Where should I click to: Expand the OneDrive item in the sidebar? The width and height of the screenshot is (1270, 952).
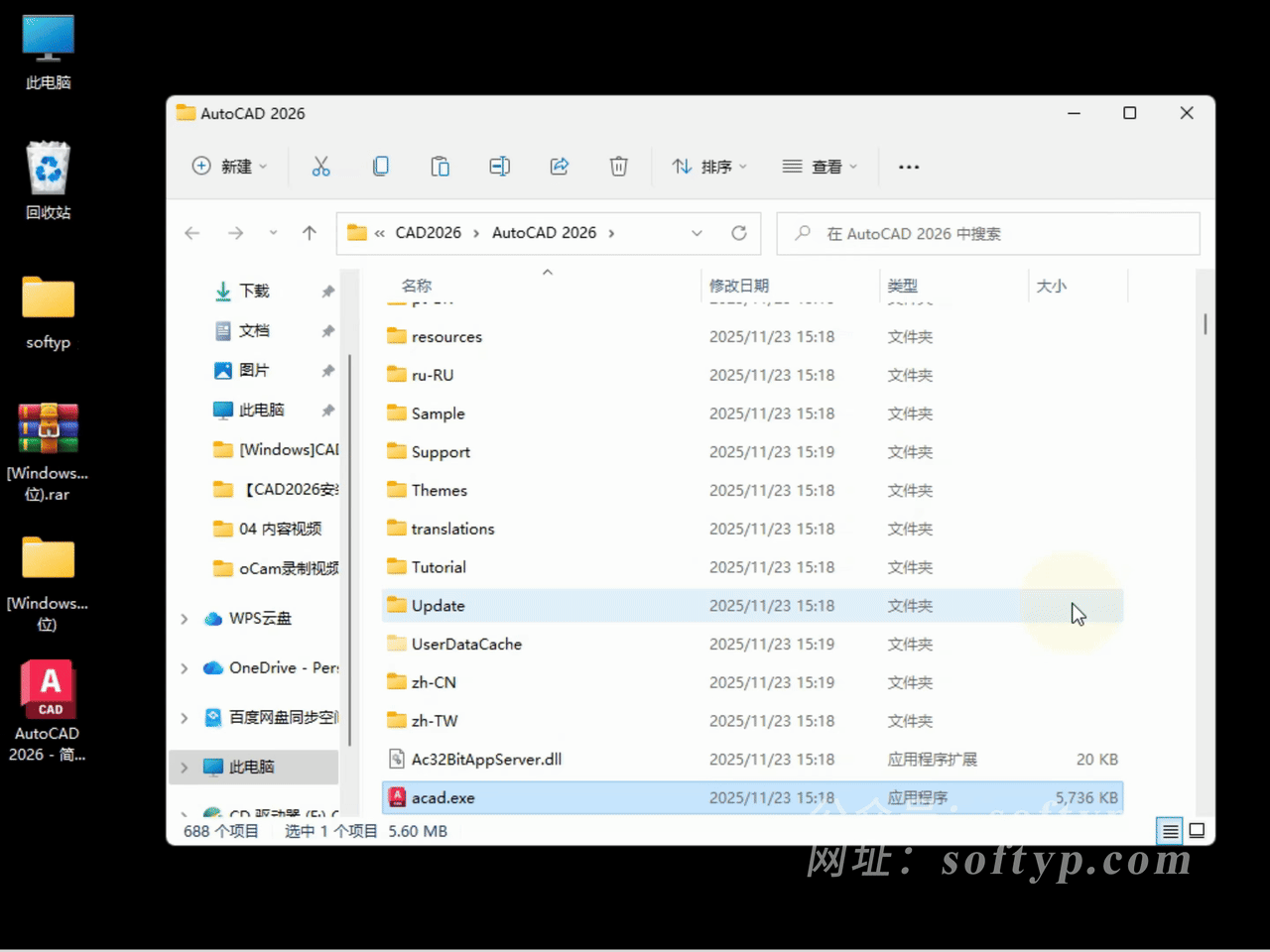pyautogui.click(x=184, y=667)
